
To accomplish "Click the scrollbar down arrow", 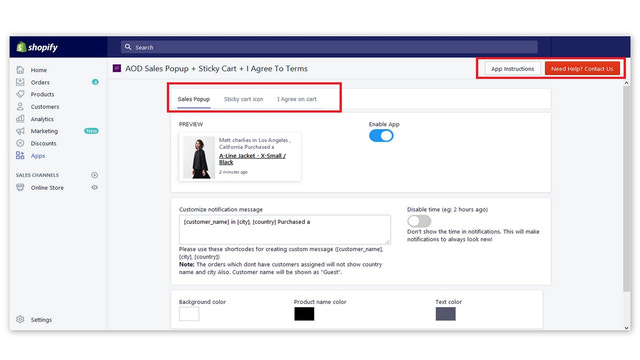I will 627,327.
